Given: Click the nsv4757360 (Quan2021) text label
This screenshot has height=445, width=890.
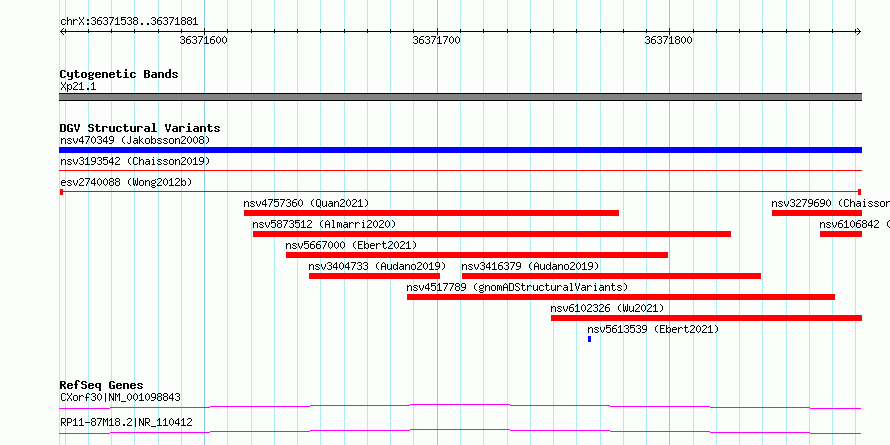Looking at the screenshot, I should point(306,203).
